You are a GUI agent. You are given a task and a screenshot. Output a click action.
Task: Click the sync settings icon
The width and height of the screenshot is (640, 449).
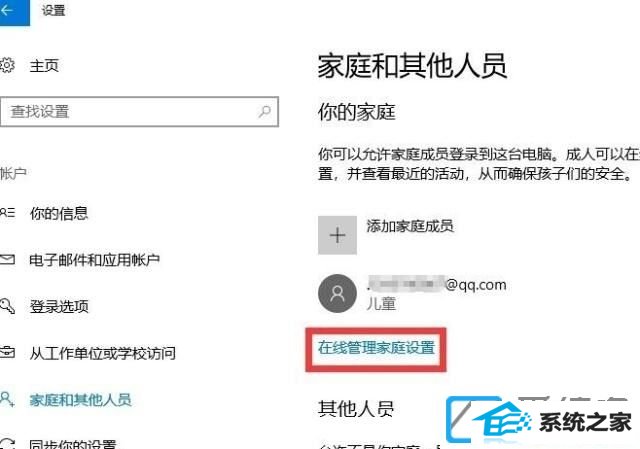click(x=7, y=444)
